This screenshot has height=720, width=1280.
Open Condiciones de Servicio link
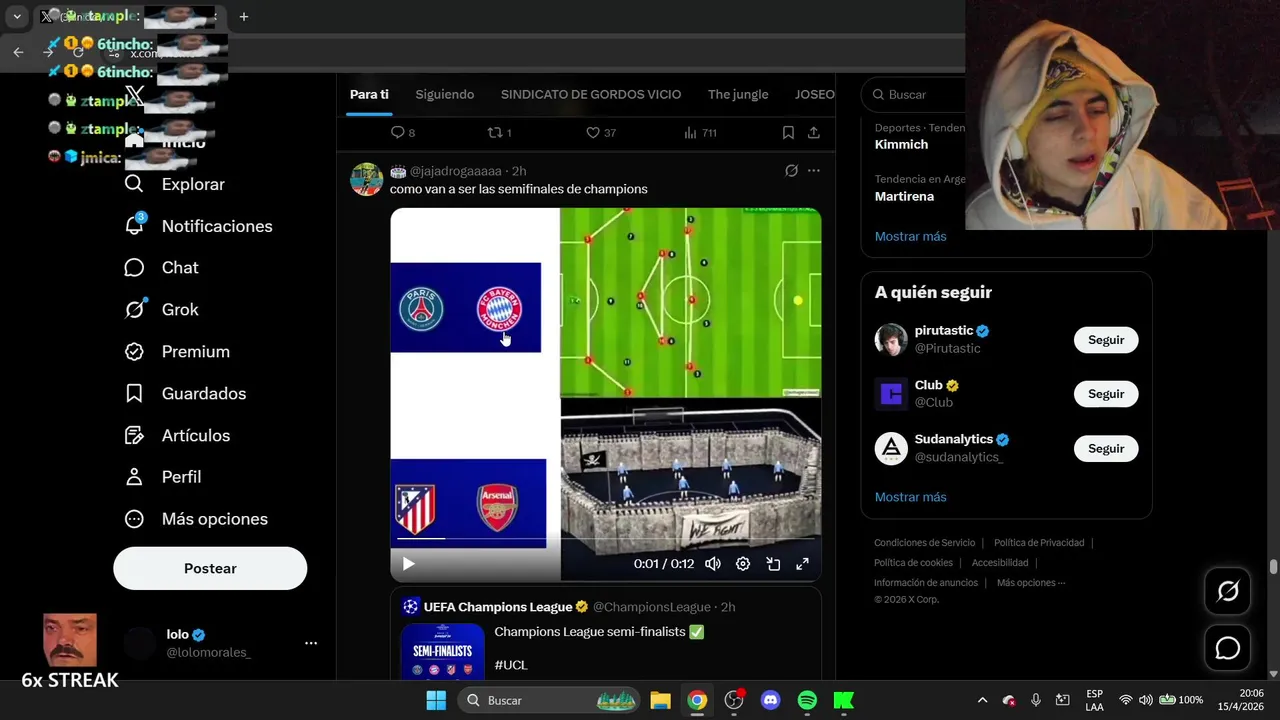point(924,543)
